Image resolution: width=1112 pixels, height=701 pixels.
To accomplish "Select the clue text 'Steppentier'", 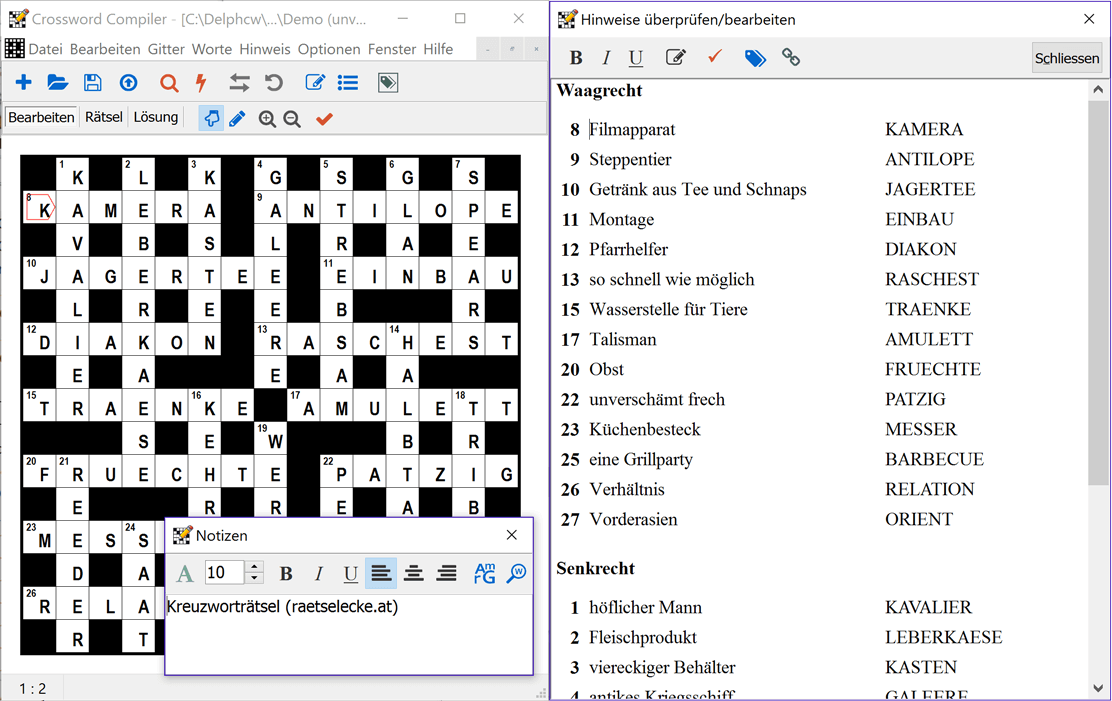I will tap(630, 159).
